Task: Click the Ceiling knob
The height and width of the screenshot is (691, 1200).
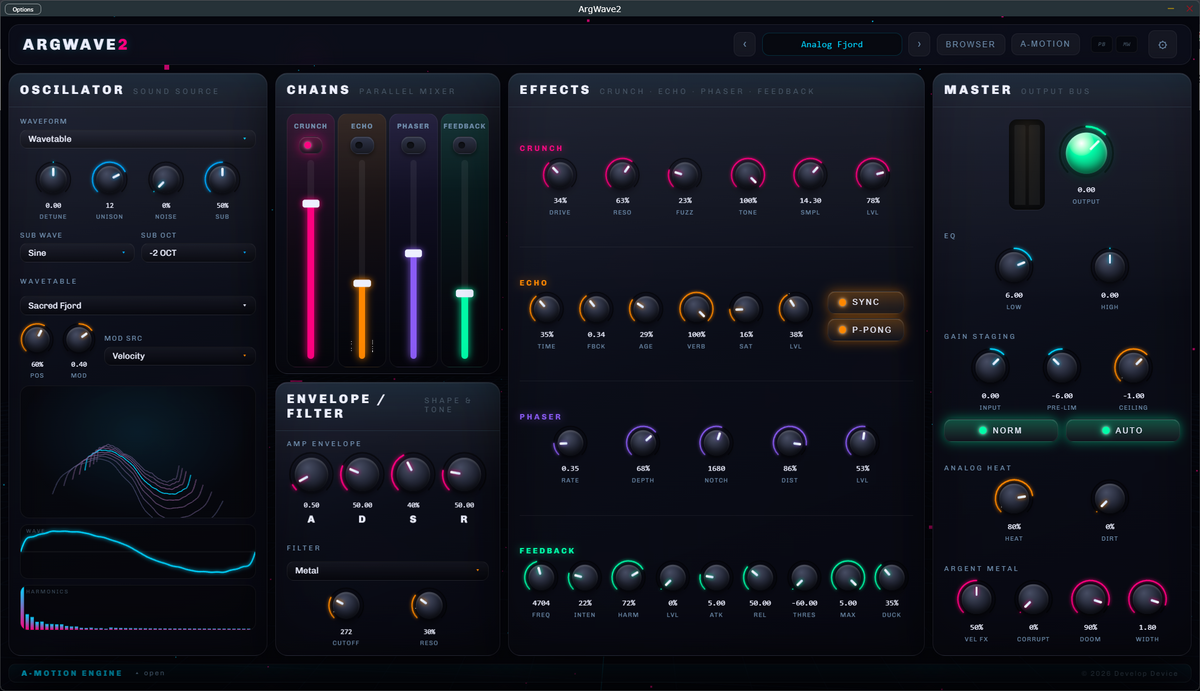Action: click(1133, 367)
